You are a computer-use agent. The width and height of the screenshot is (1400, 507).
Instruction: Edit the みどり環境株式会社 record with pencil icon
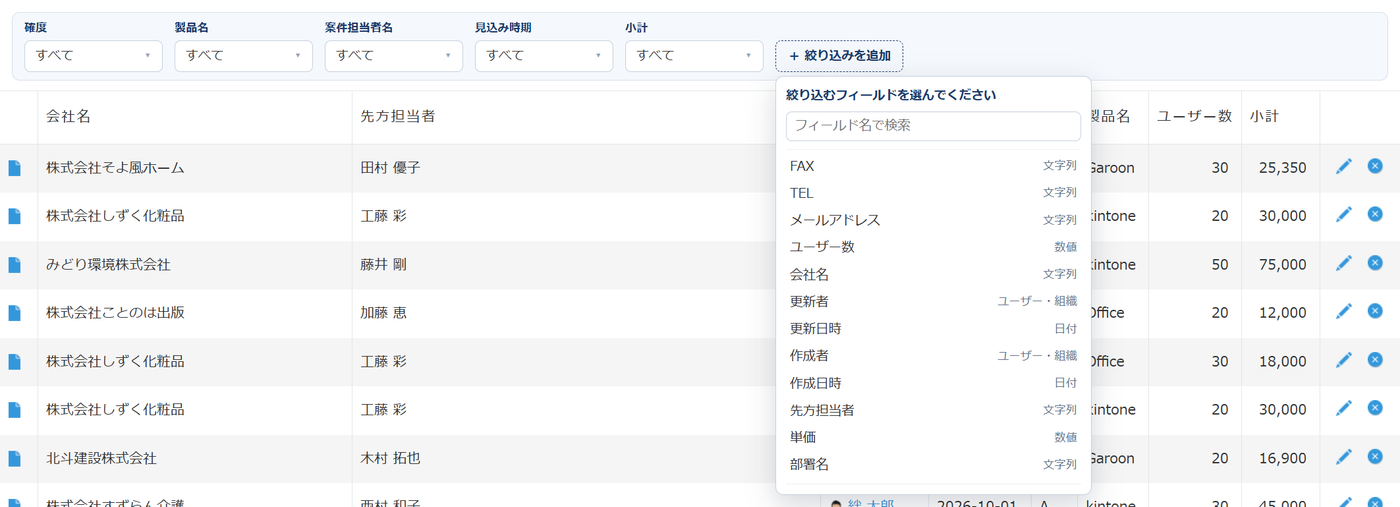click(x=1344, y=263)
